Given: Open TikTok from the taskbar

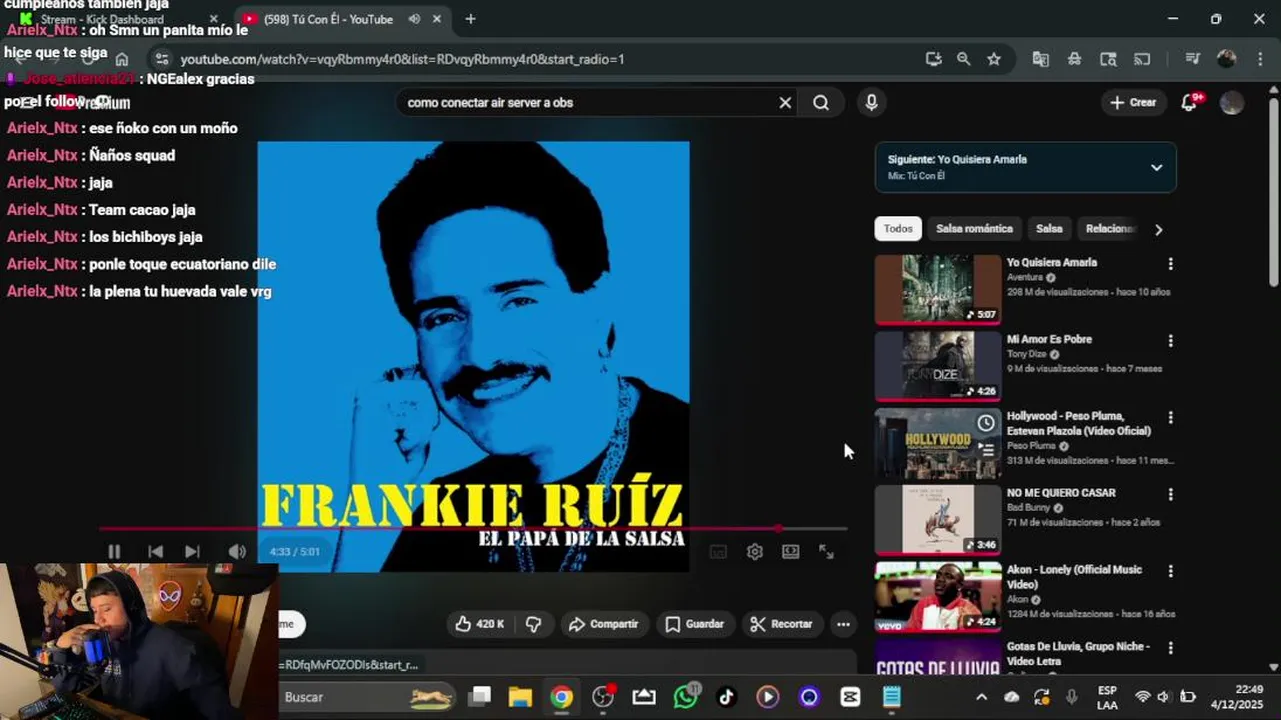Looking at the screenshot, I should (x=727, y=697).
